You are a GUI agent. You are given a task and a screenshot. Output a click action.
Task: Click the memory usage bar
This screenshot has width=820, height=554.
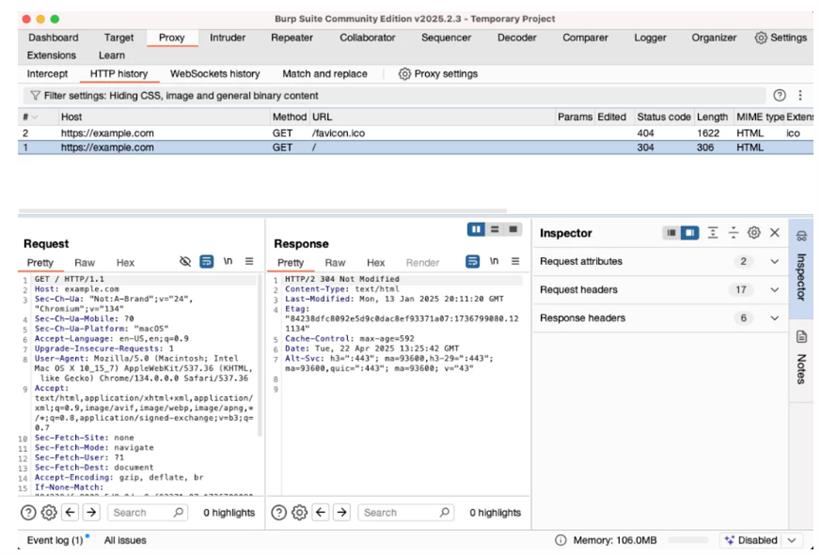[687, 540]
